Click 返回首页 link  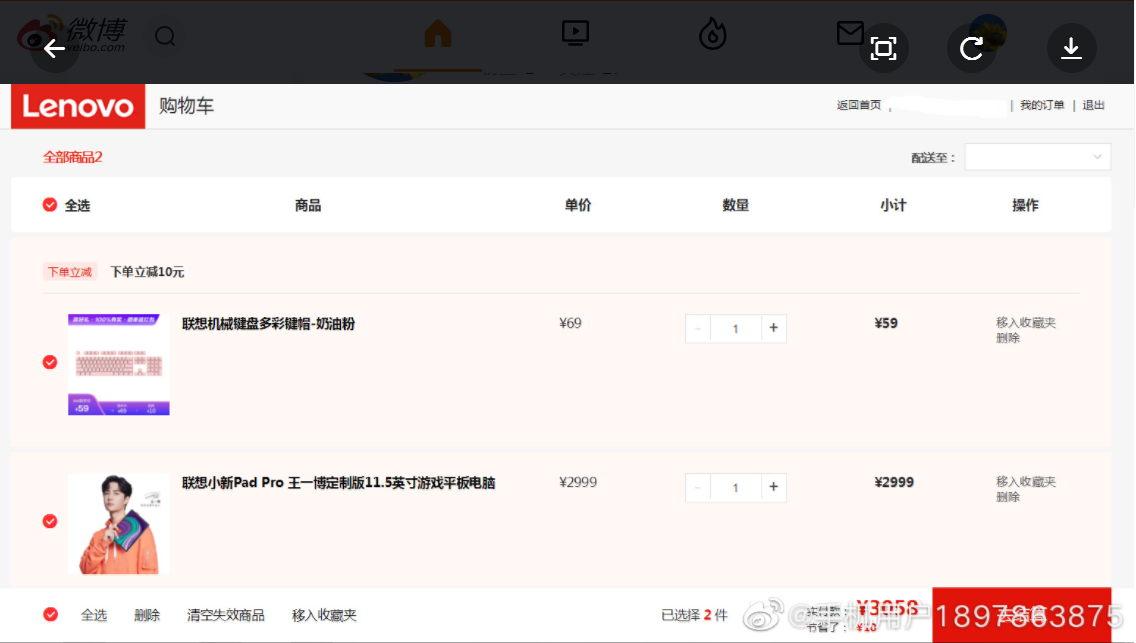coord(859,105)
